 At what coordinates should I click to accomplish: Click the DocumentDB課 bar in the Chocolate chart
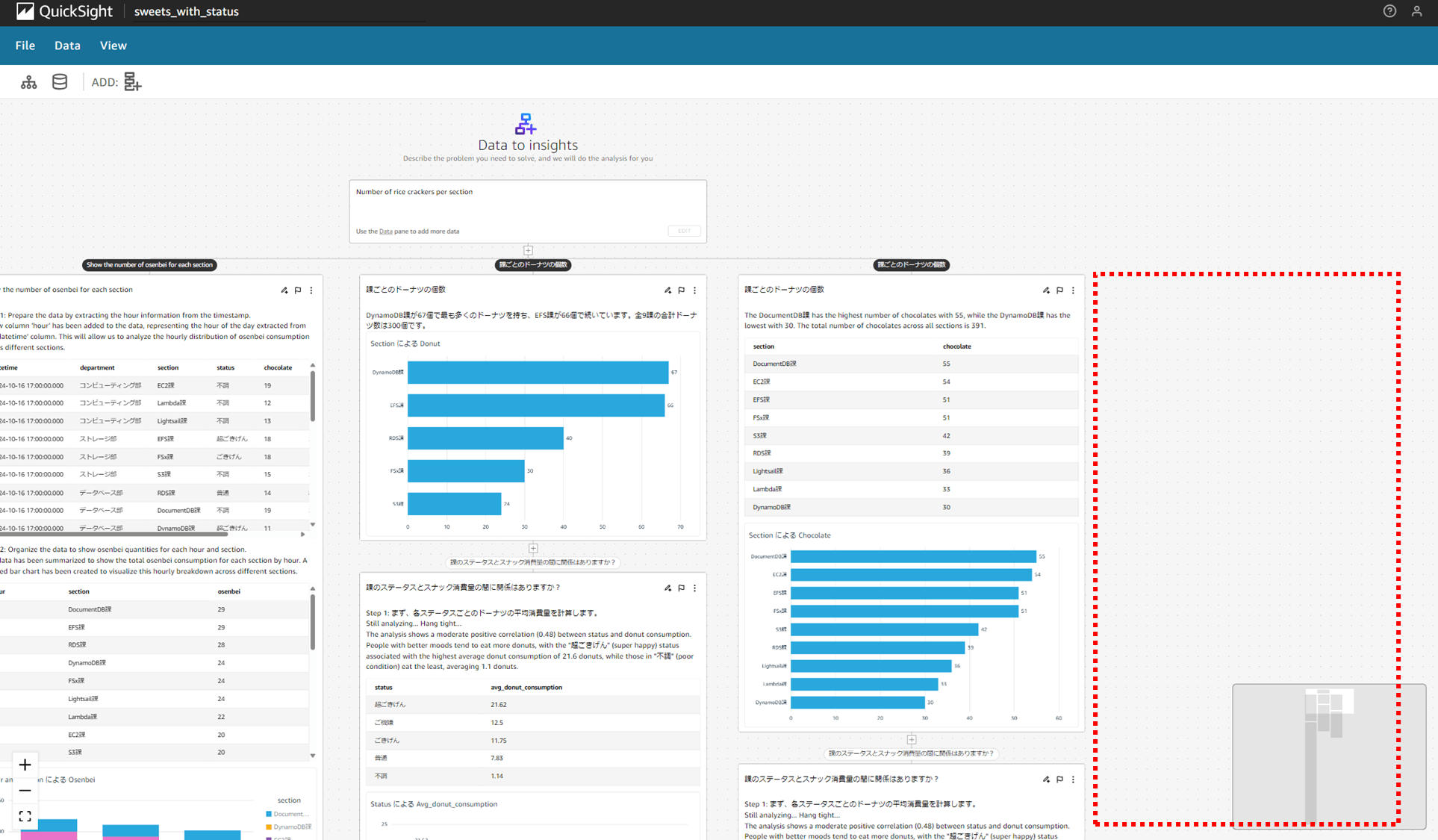point(913,556)
